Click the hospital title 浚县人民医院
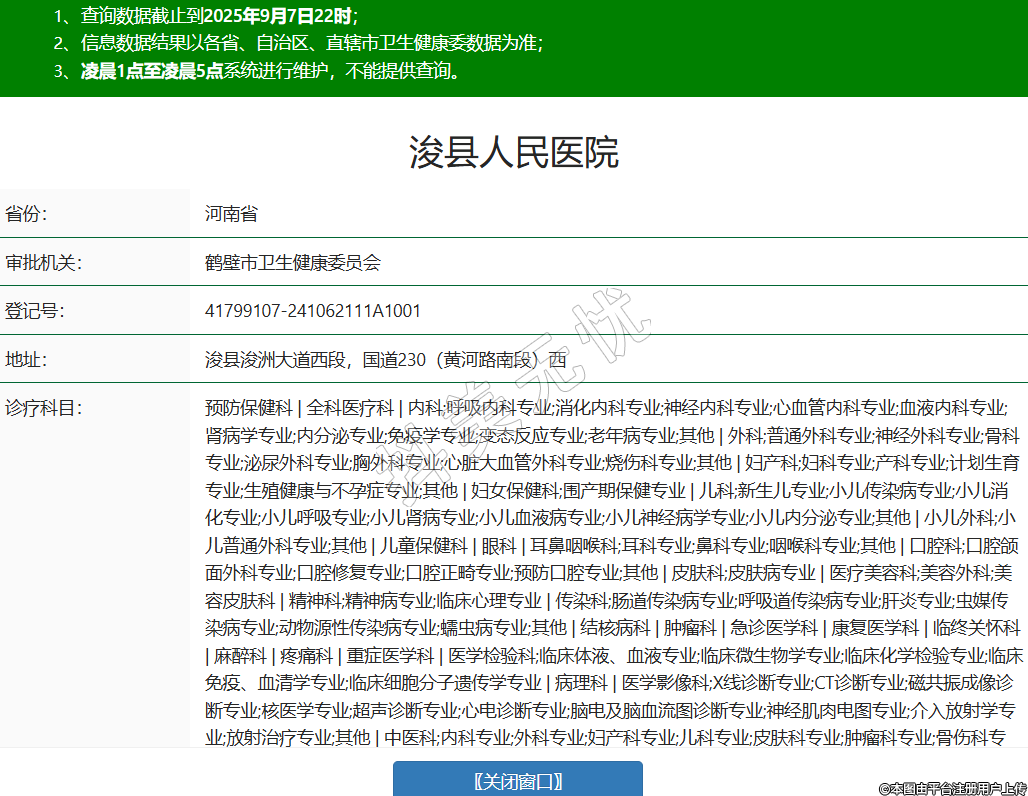This screenshot has height=796, width=1028. (514, 152)
